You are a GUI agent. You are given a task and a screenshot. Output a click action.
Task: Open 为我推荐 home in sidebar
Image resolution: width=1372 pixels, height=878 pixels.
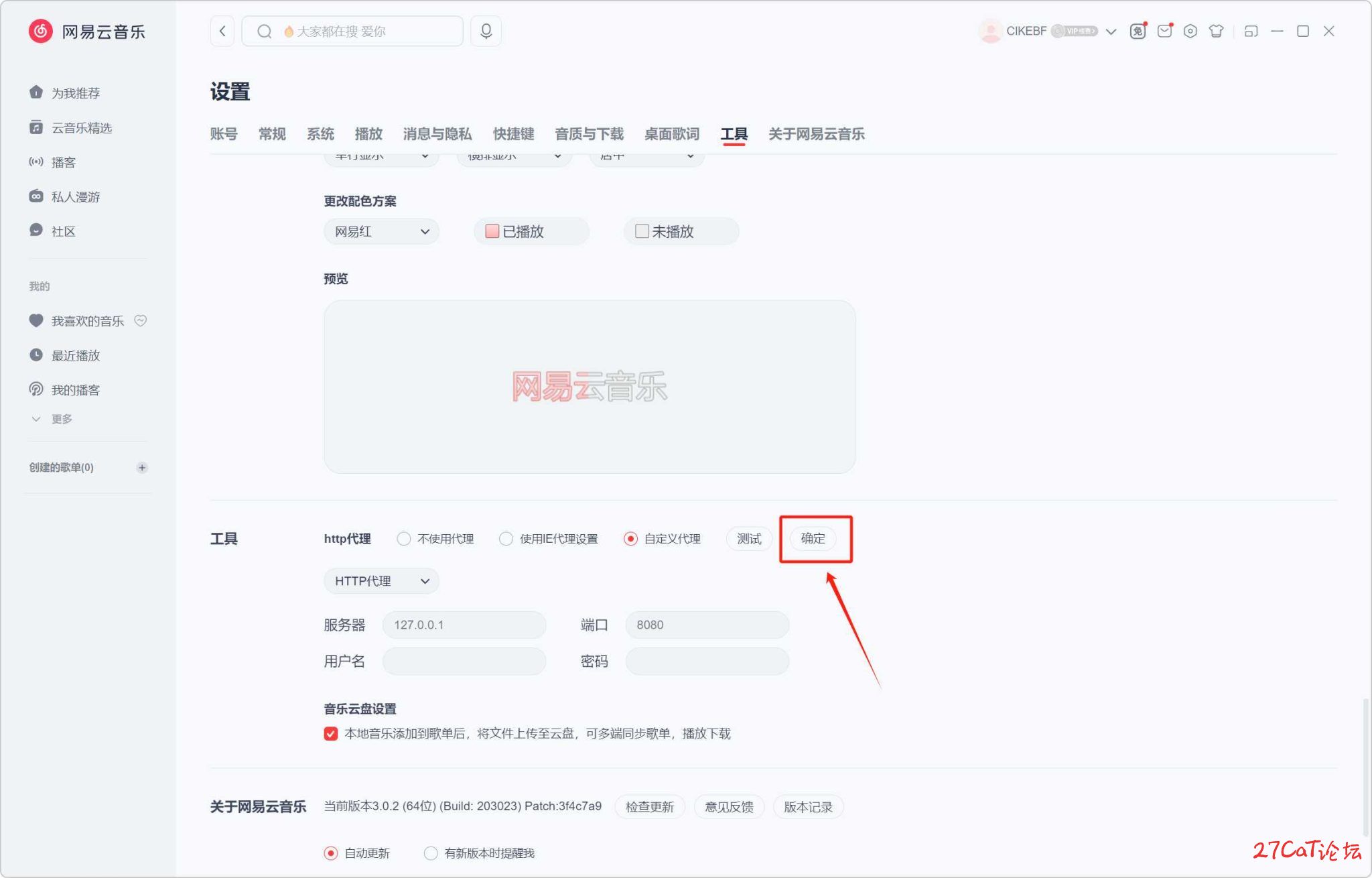click(64, 92)
